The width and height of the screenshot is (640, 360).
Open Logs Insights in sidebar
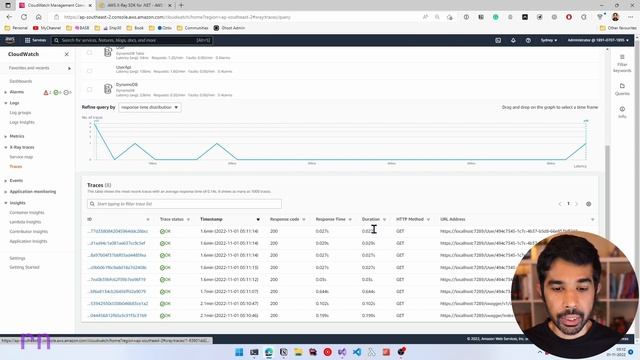click(22, 122)
